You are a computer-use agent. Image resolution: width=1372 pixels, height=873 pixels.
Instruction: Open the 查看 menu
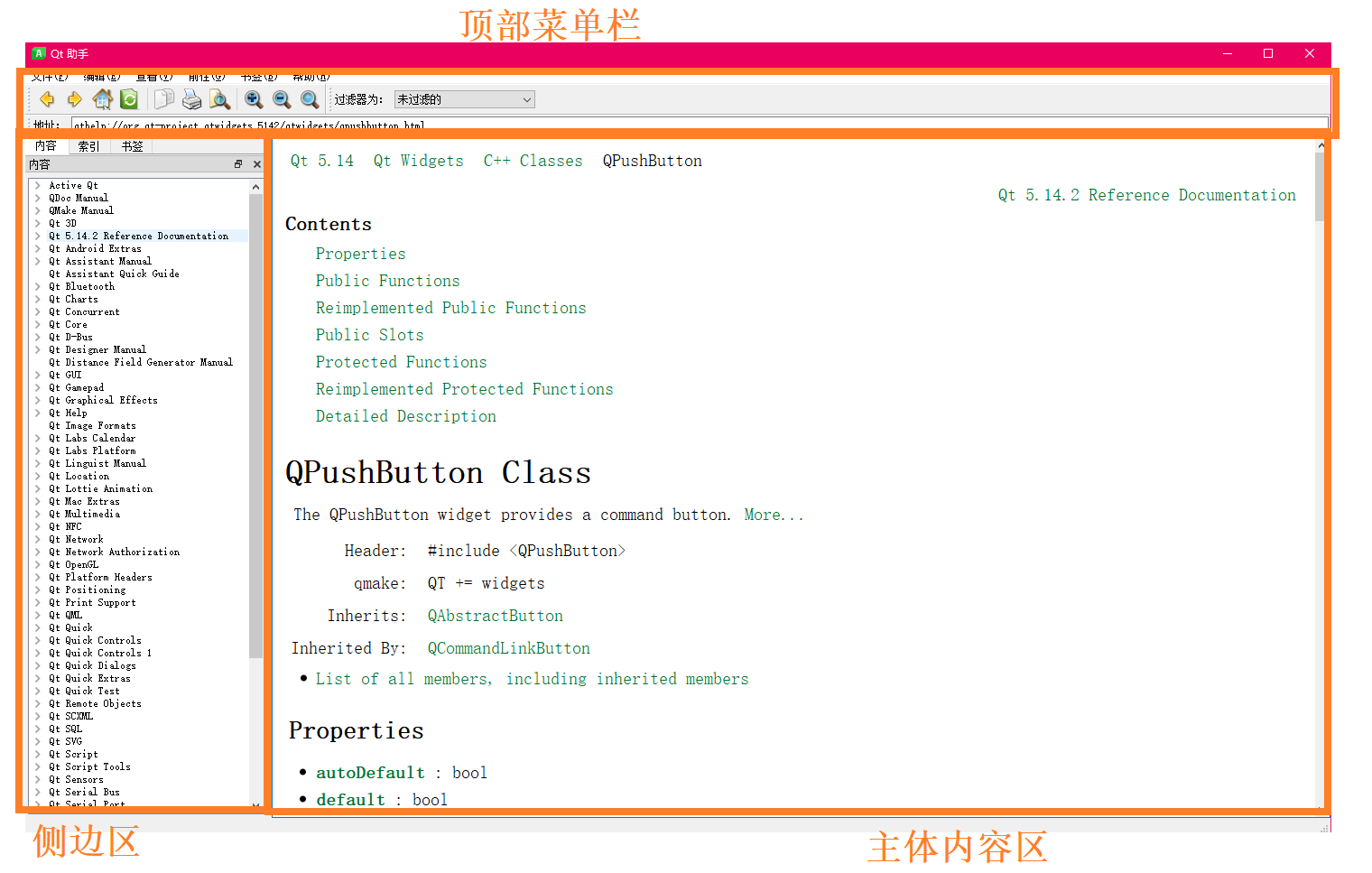(x=154, y=77)
